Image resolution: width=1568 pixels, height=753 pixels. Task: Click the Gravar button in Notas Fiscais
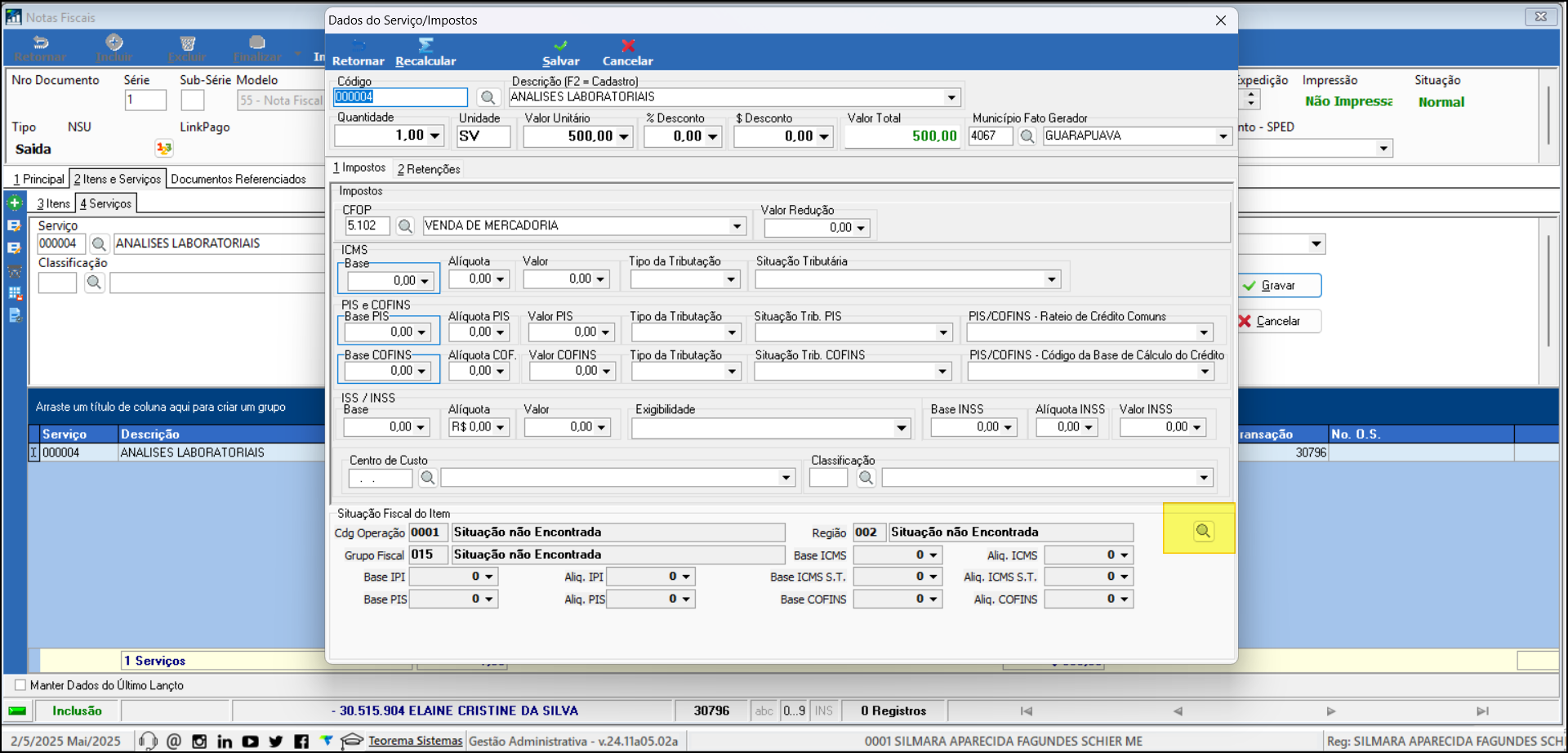point(1280,285)
